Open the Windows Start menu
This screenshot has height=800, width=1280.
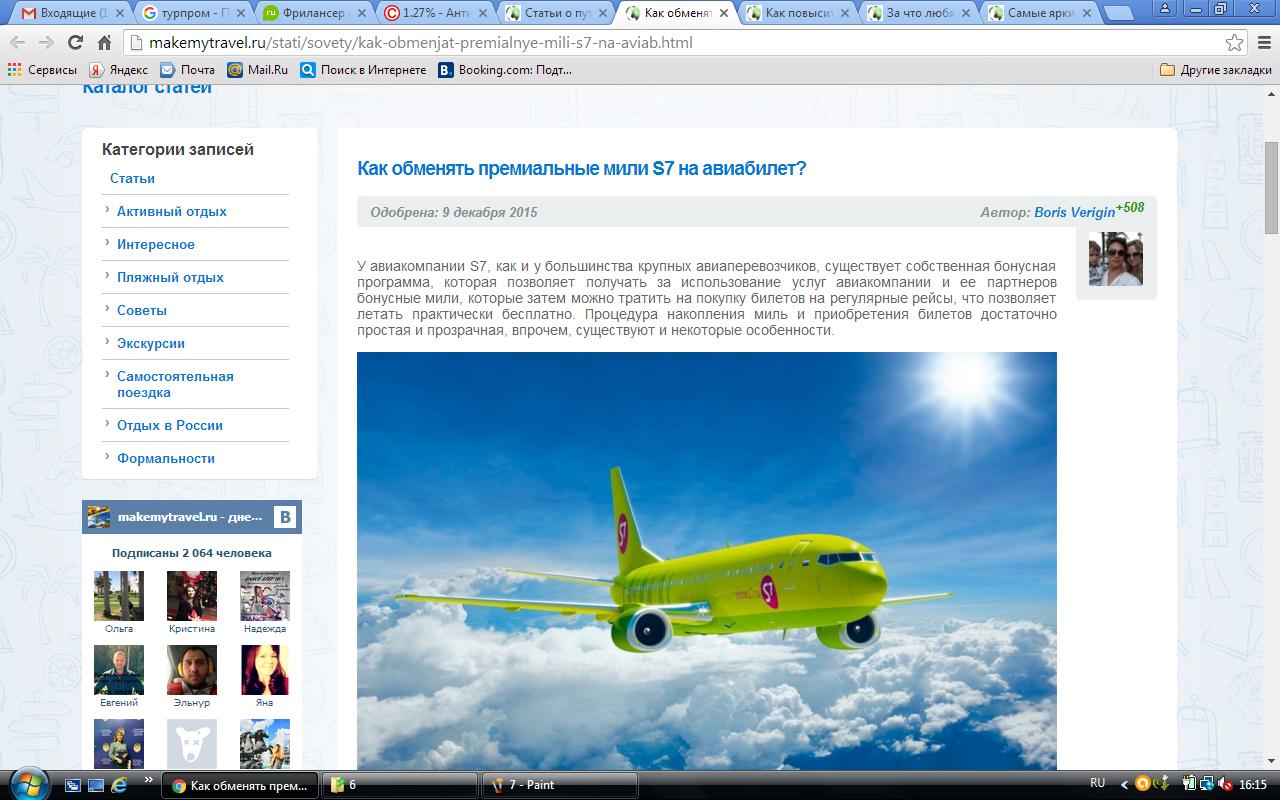click(27, 784)
